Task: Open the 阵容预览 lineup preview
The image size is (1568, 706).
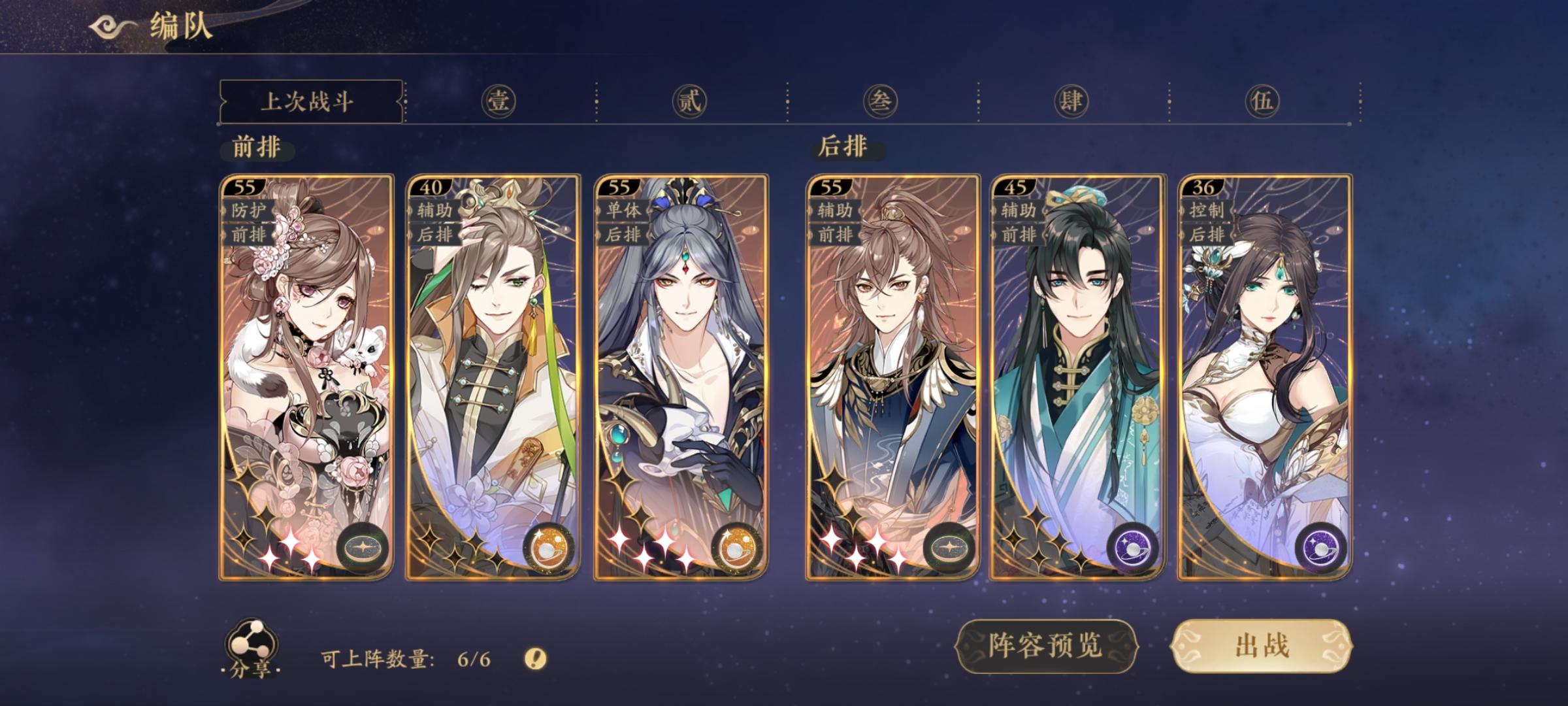Action: 1047,646
